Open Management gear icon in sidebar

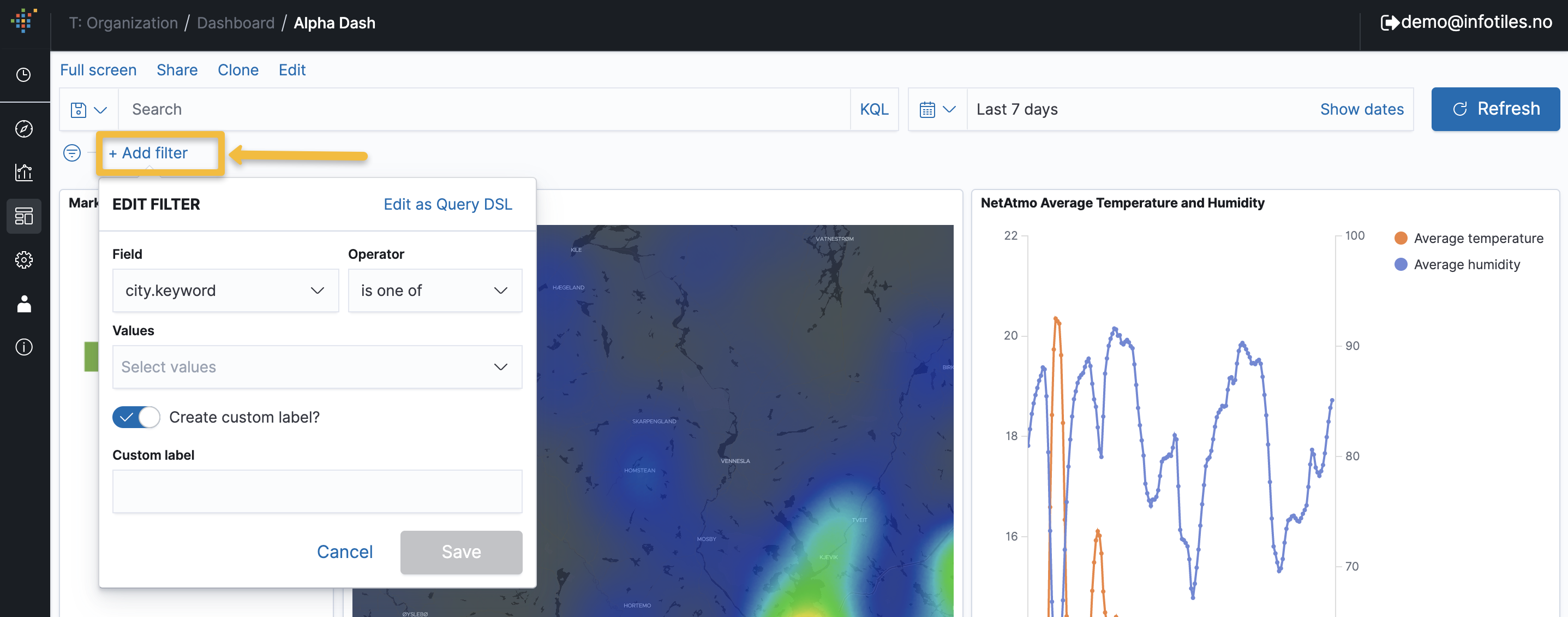[x=24, y=260]
